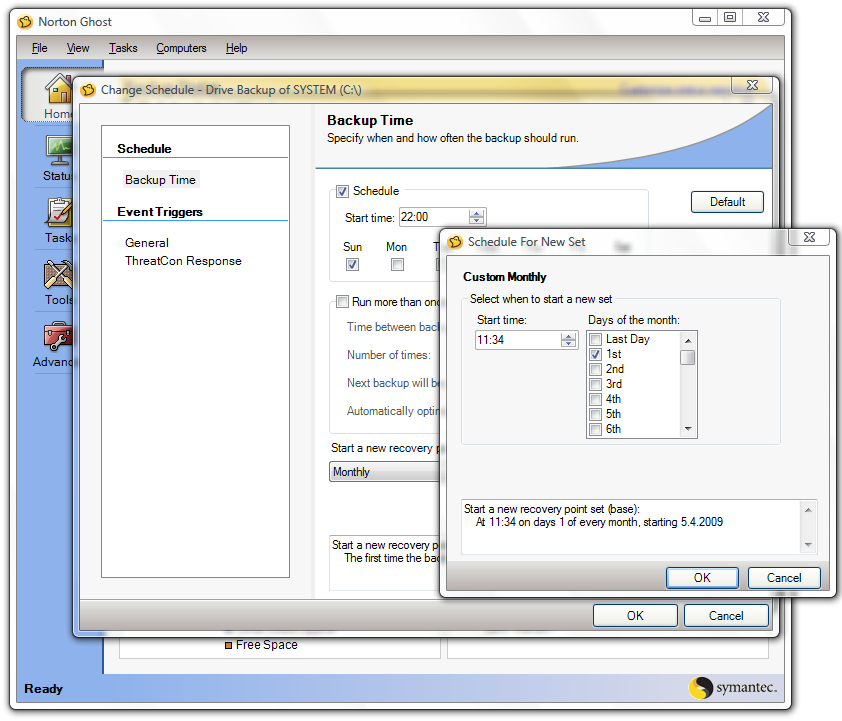Check the 4th day checkbox
Image resolution: width=842 pixels, height=721 pixels.
tap(595, 399)
